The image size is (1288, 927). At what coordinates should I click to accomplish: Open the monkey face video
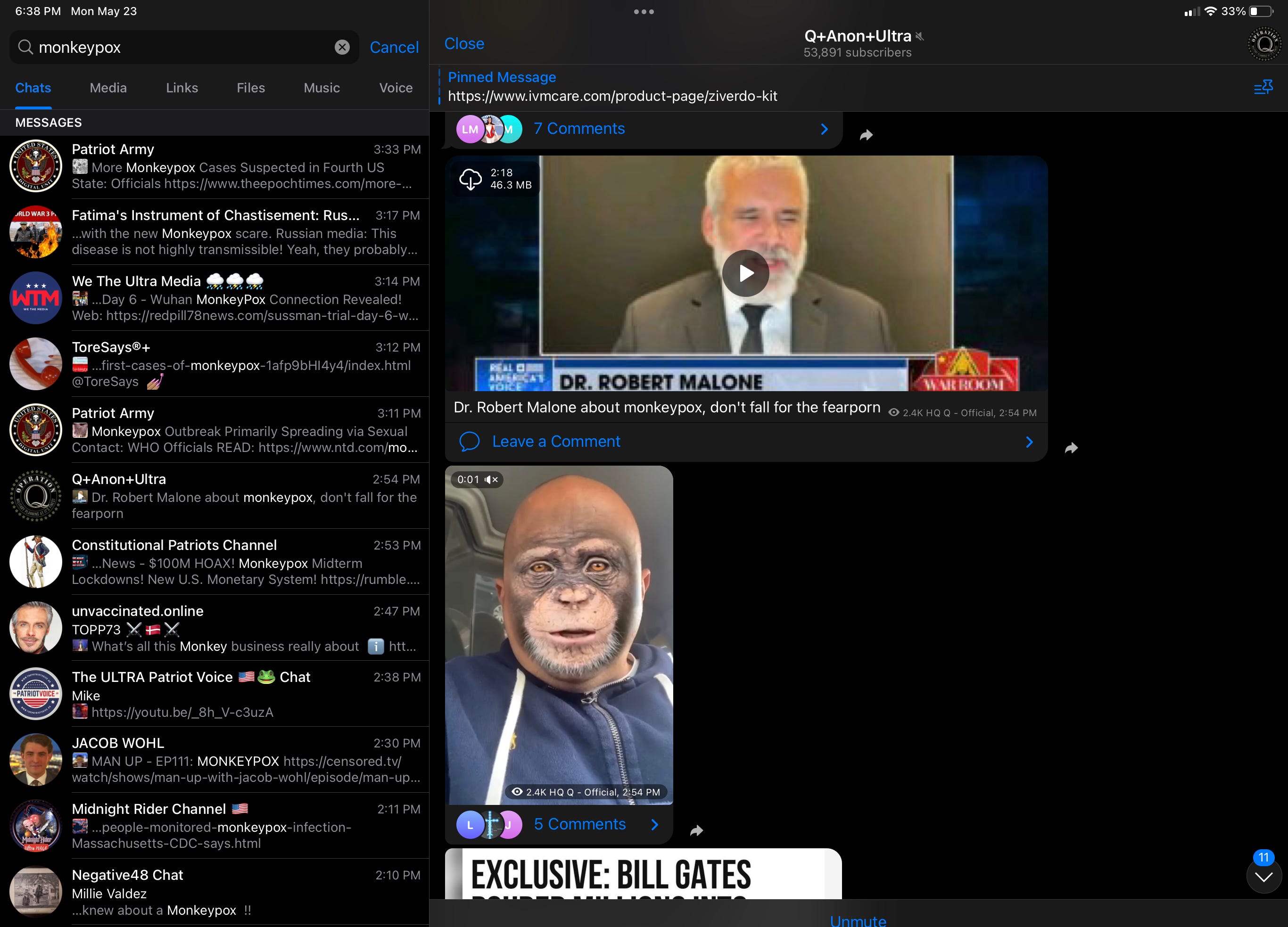click(559, 635)
